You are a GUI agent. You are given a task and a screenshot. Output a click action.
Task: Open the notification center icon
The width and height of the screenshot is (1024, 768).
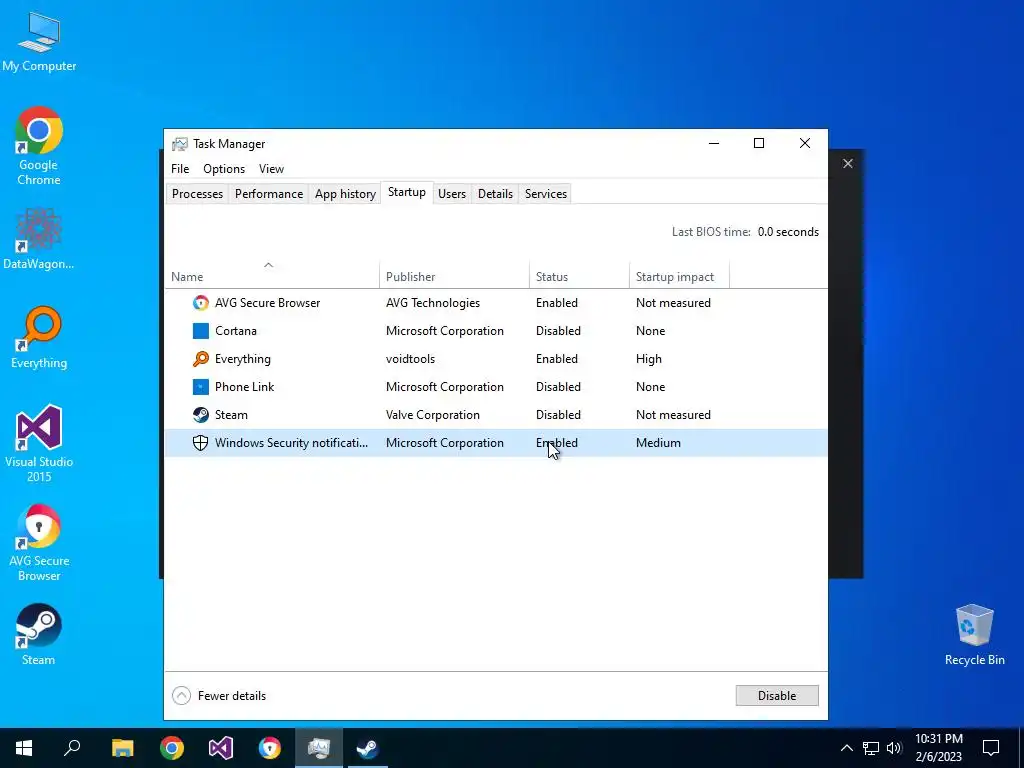click(x=991, y=748)
